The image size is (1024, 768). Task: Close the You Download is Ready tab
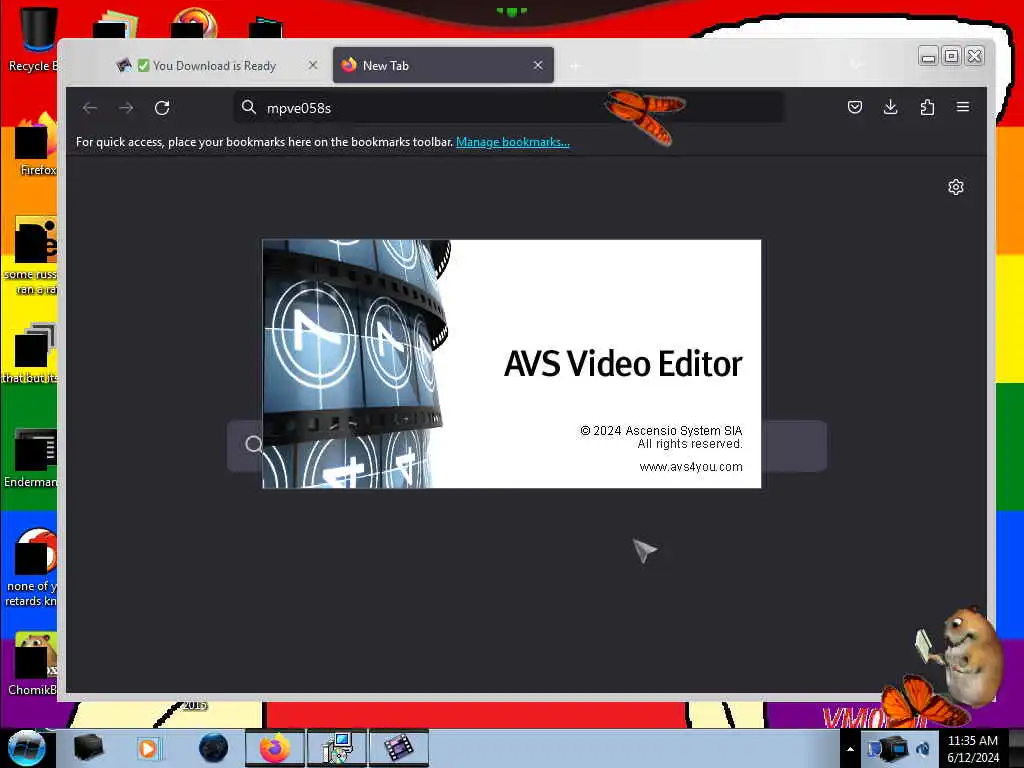[313, 65]
